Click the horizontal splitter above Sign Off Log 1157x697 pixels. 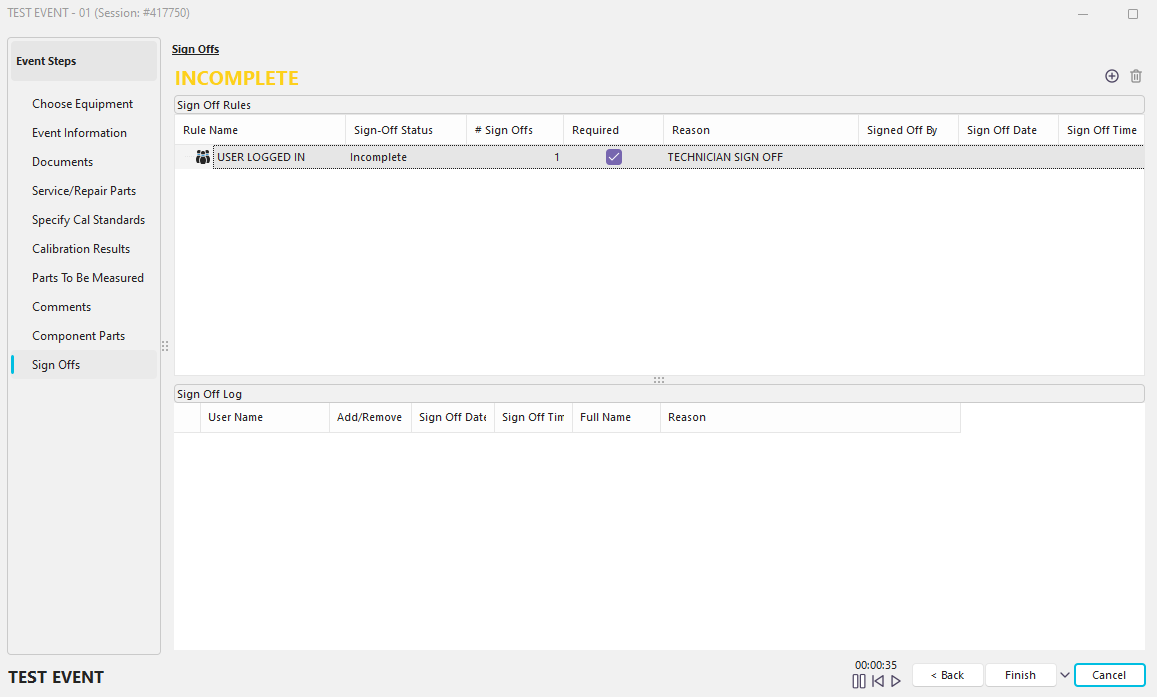(x=659, y=380)
